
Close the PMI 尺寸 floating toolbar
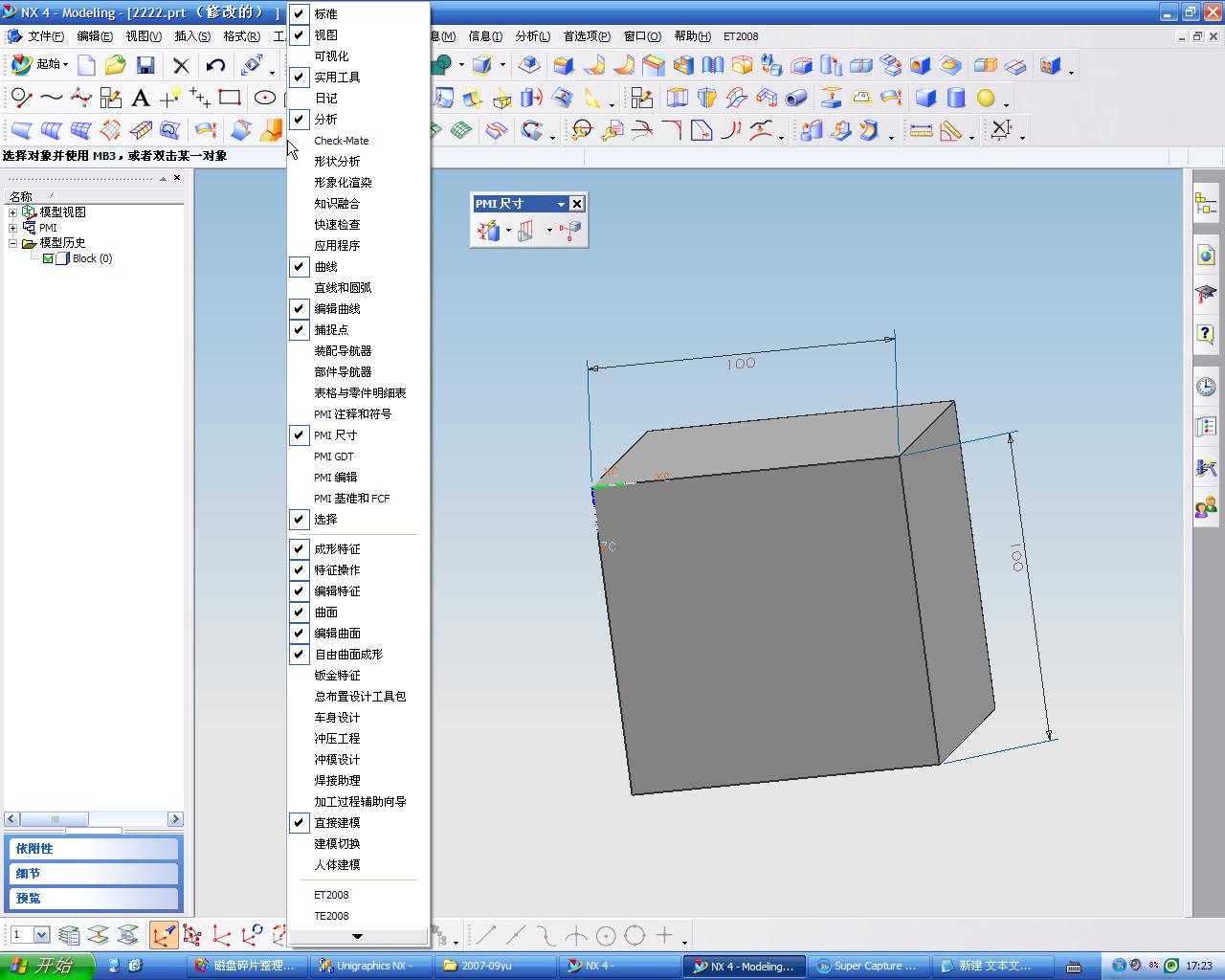[577, 204]
